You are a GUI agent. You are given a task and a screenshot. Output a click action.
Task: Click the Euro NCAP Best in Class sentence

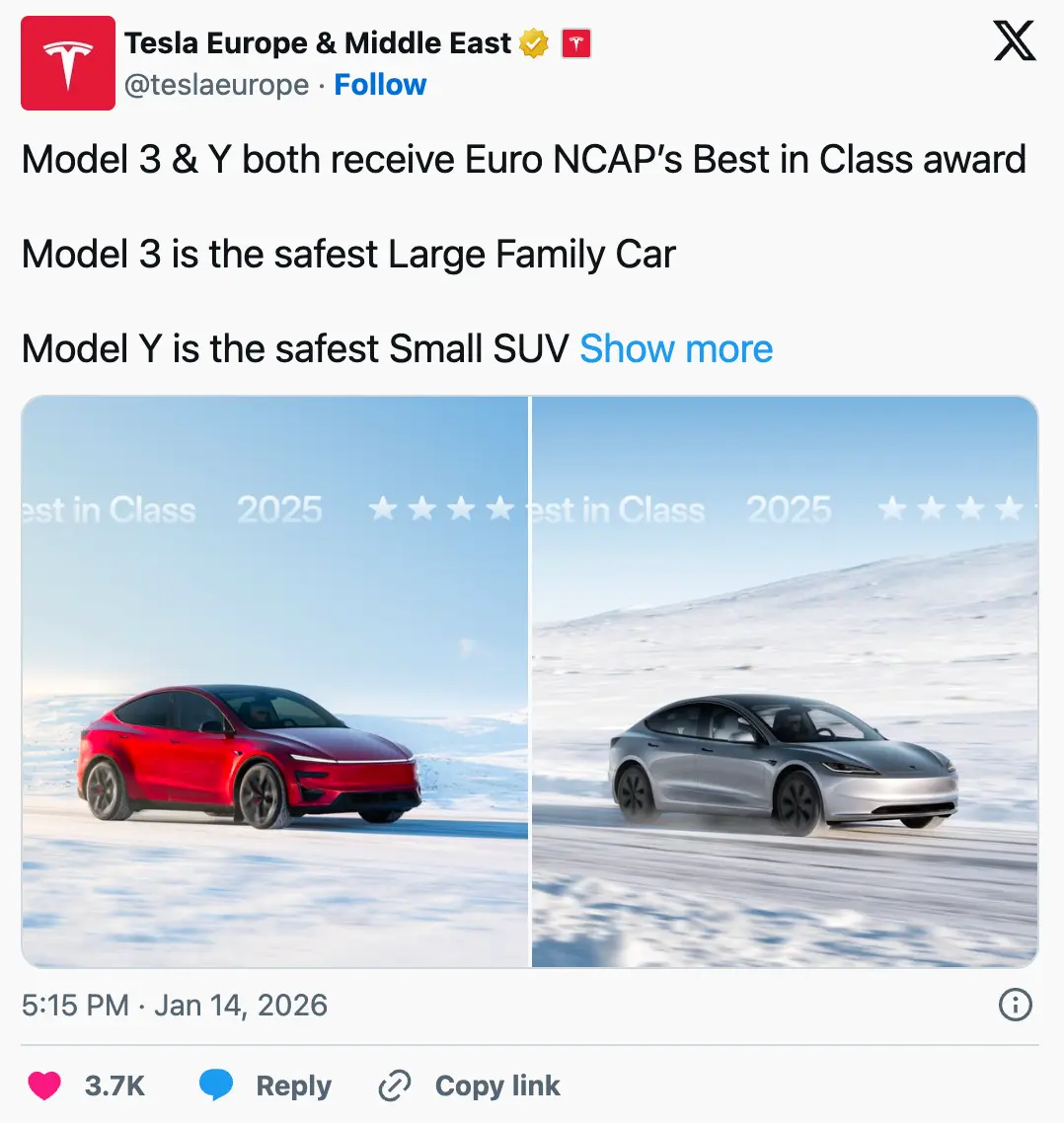[x=523, y=159]
